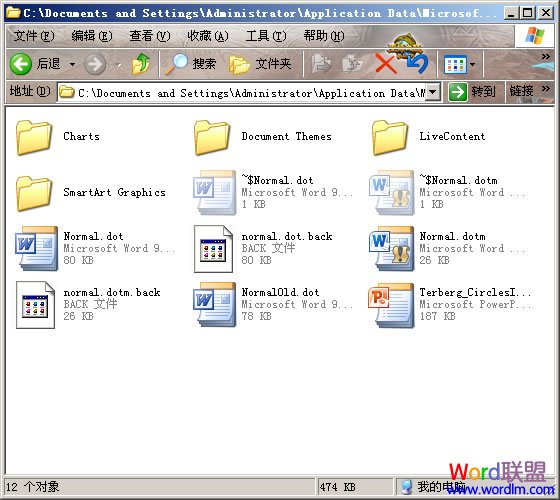Open the 工具(T) menu

coord(266,36)
